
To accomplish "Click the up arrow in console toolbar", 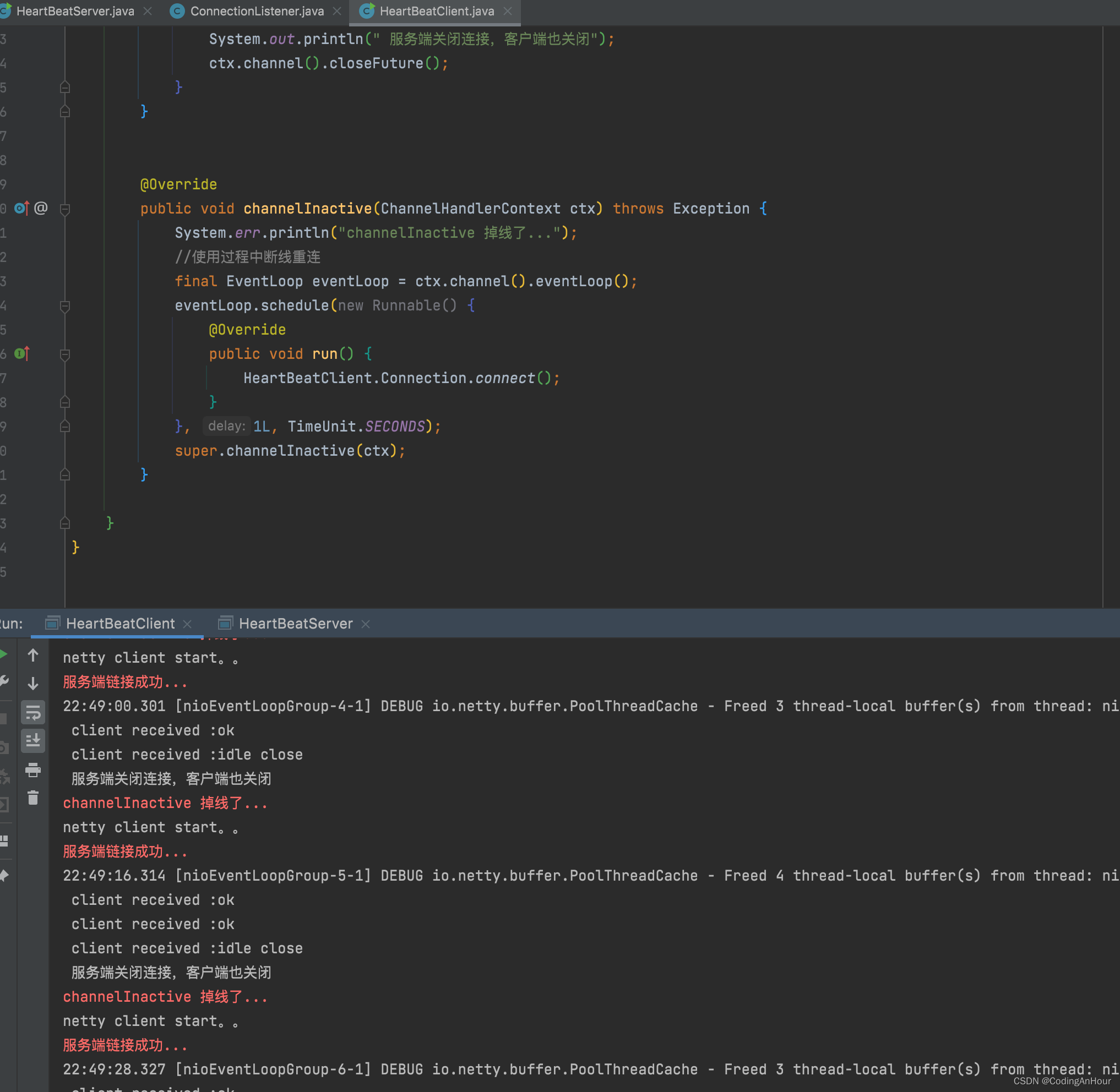I will [32, 655].
